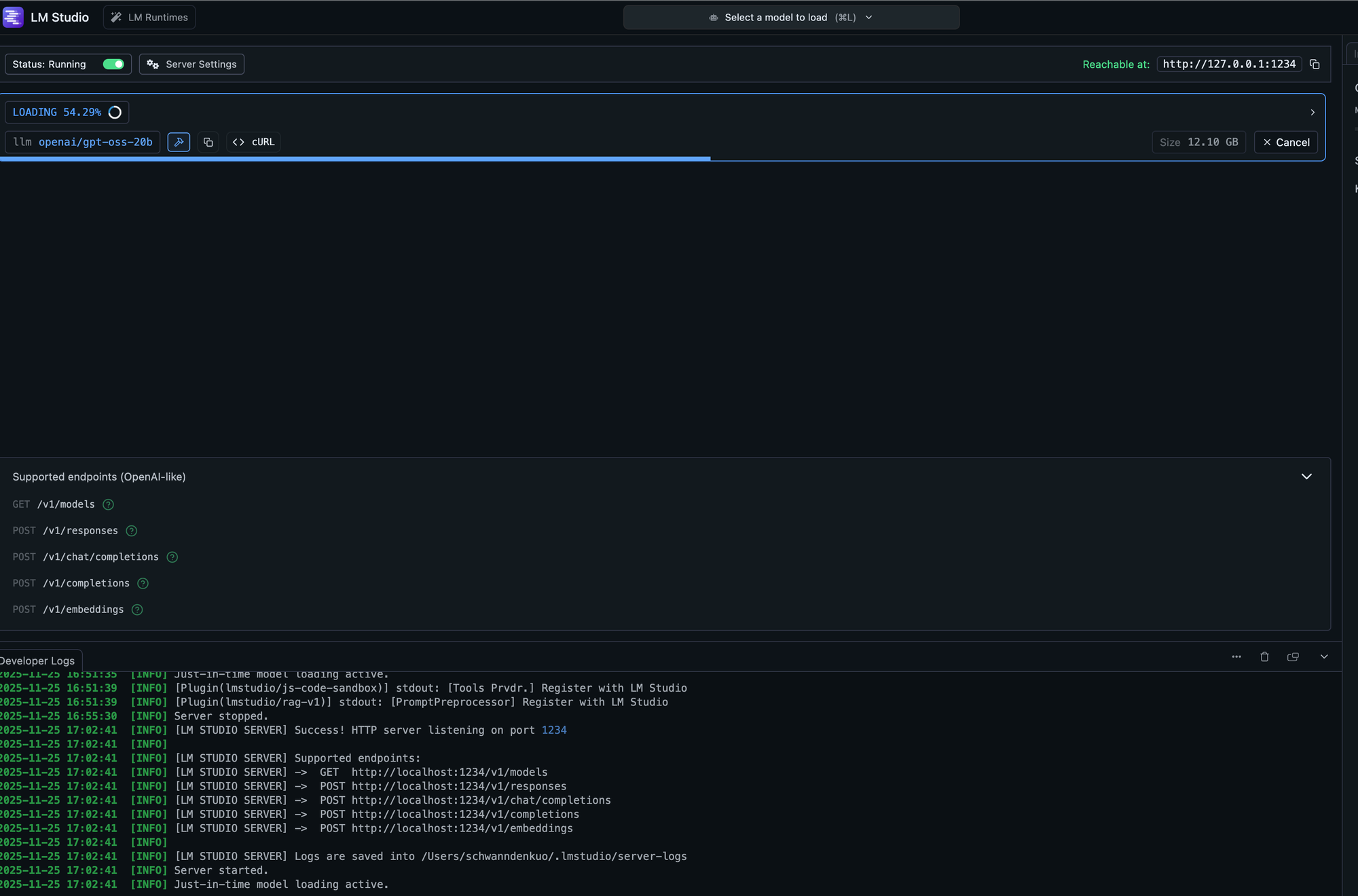
Task: Show help for POST /v1/embeddings endpoint
Action: pos(137,610)
